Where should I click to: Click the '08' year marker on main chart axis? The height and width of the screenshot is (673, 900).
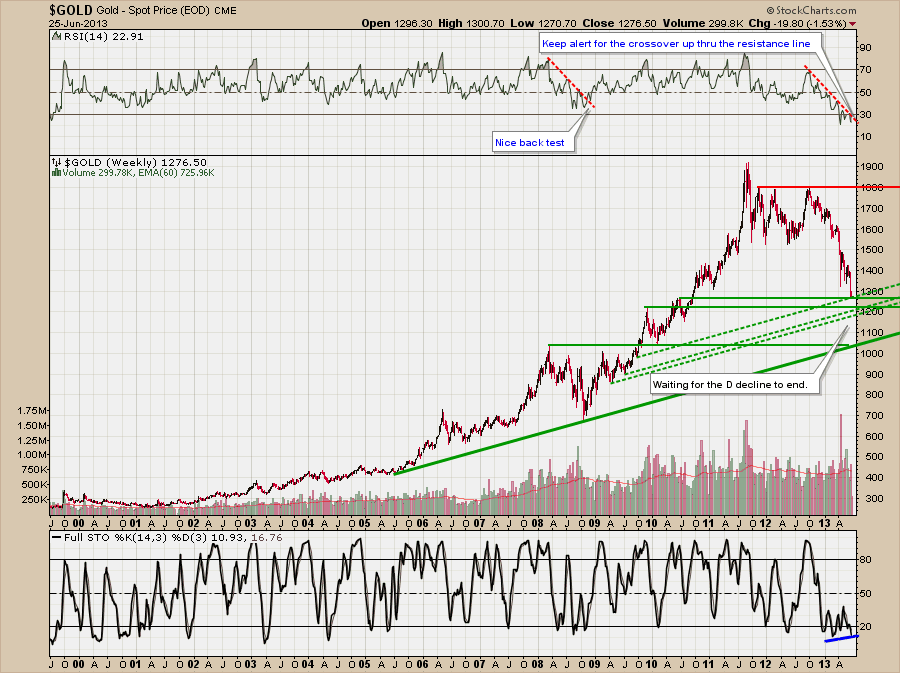click(x=541, y=522)
